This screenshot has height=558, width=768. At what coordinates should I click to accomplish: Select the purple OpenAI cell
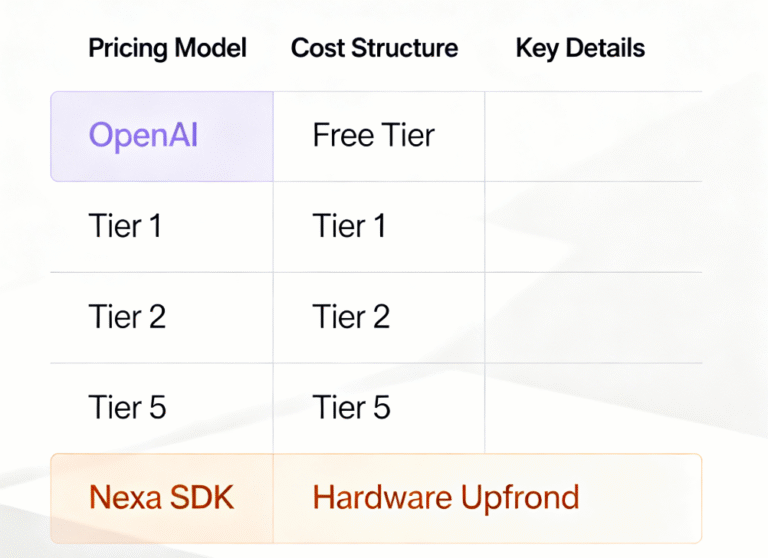(162, 136)
